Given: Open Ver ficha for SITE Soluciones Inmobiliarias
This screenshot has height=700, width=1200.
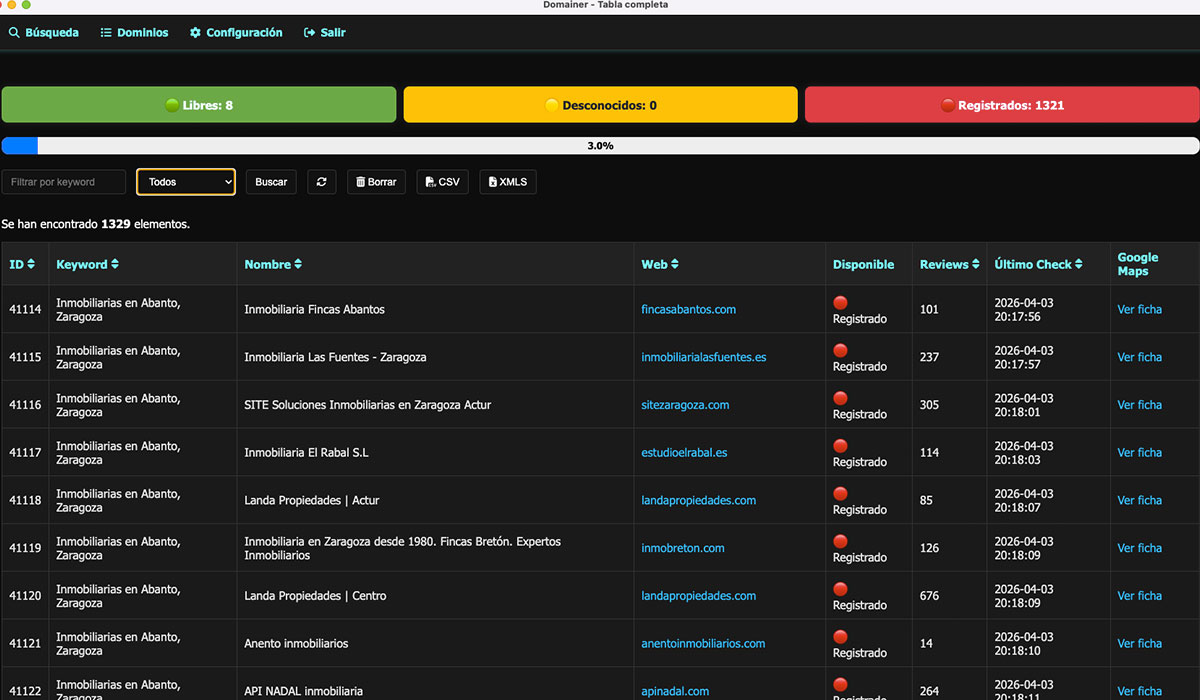Looking at the screenshot, I should (1139, 405).
